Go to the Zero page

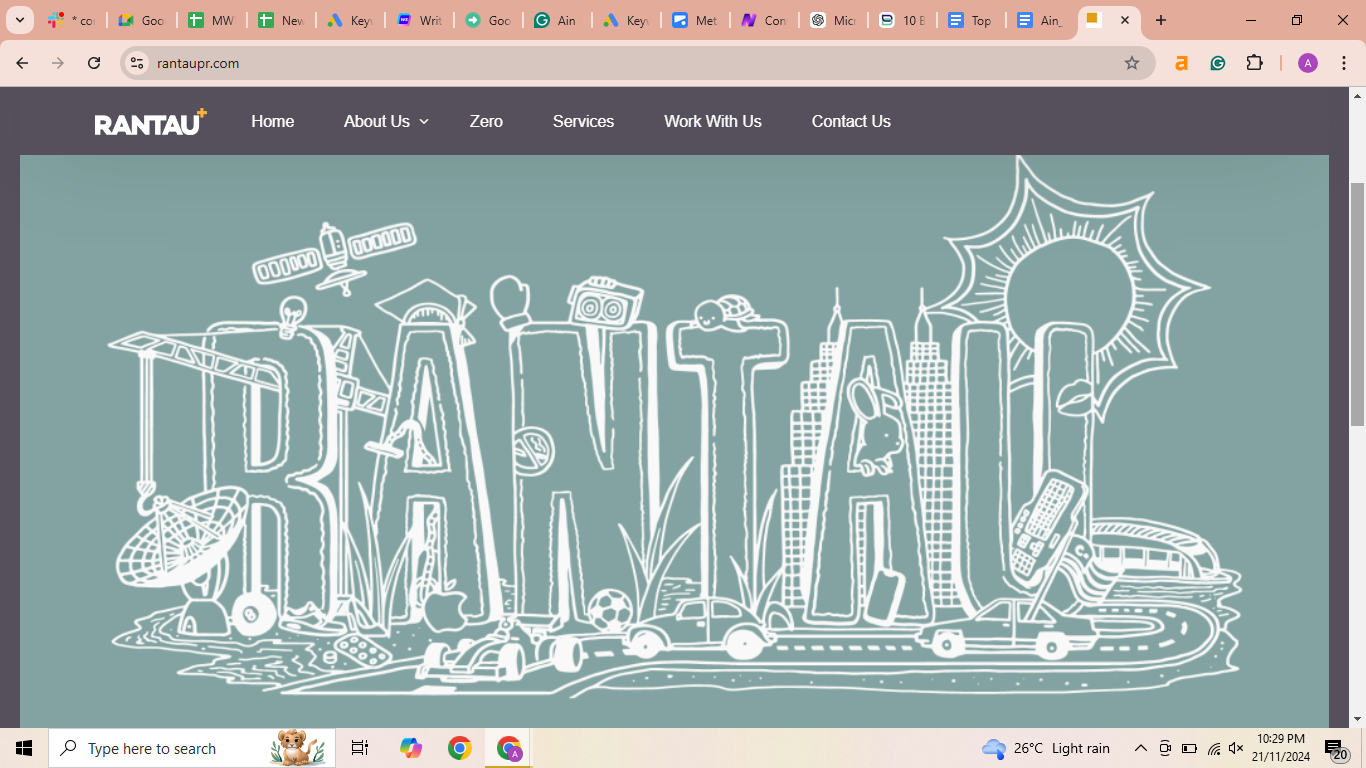click(x=486, y=121)
